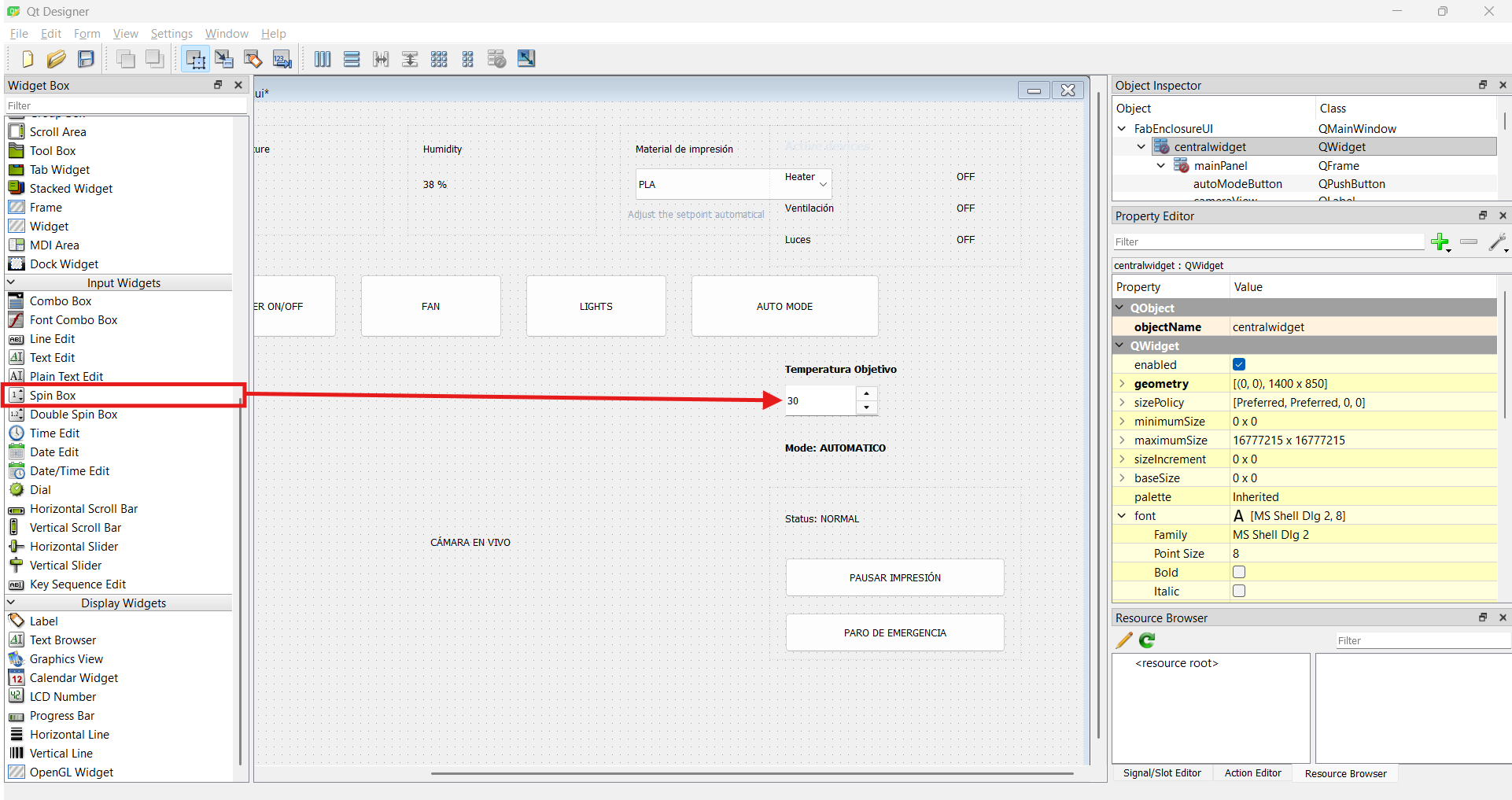Add dynamic property with green plus

tap(1440, 242)
